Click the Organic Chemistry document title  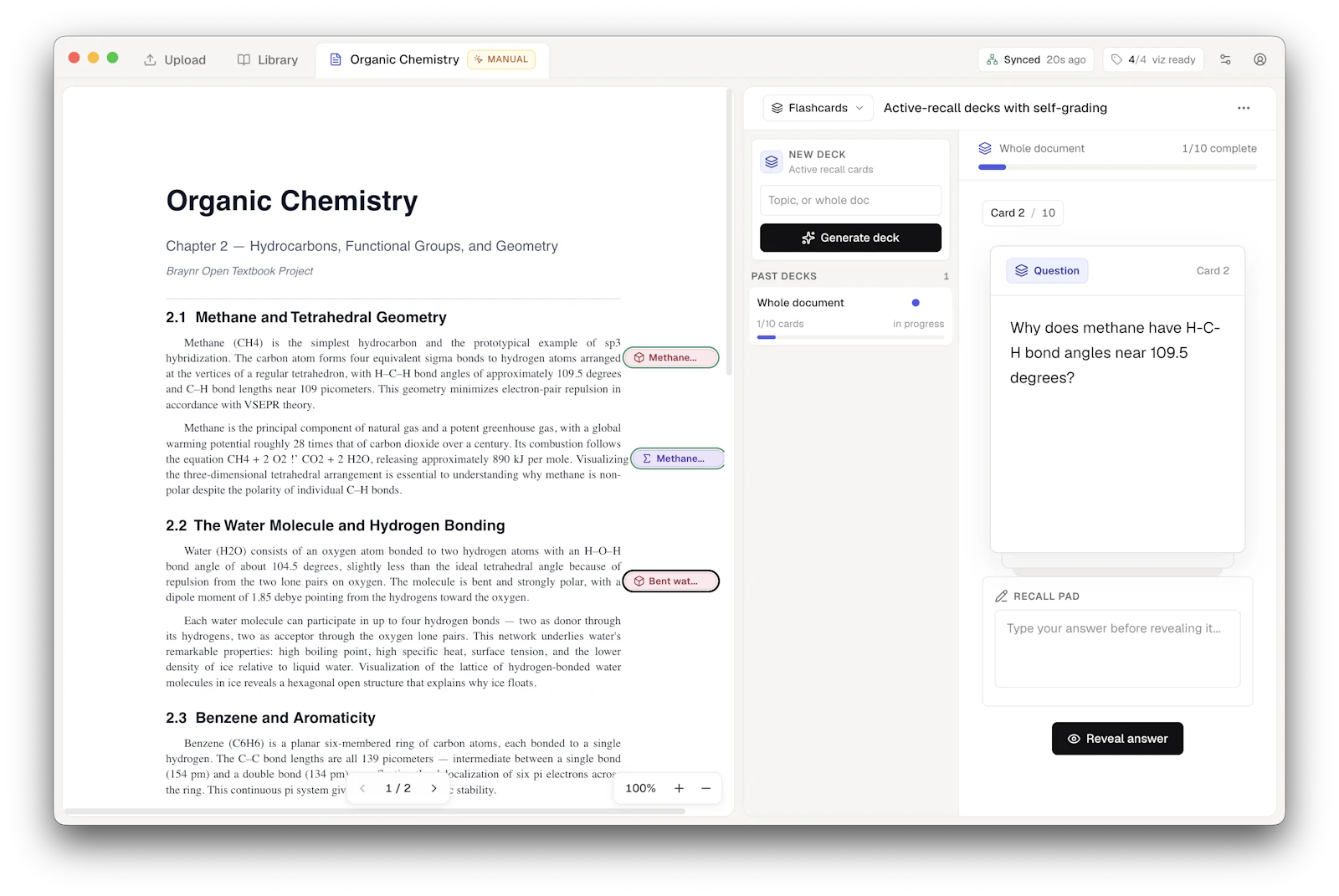pyautogui.click(x=292, y=201)
